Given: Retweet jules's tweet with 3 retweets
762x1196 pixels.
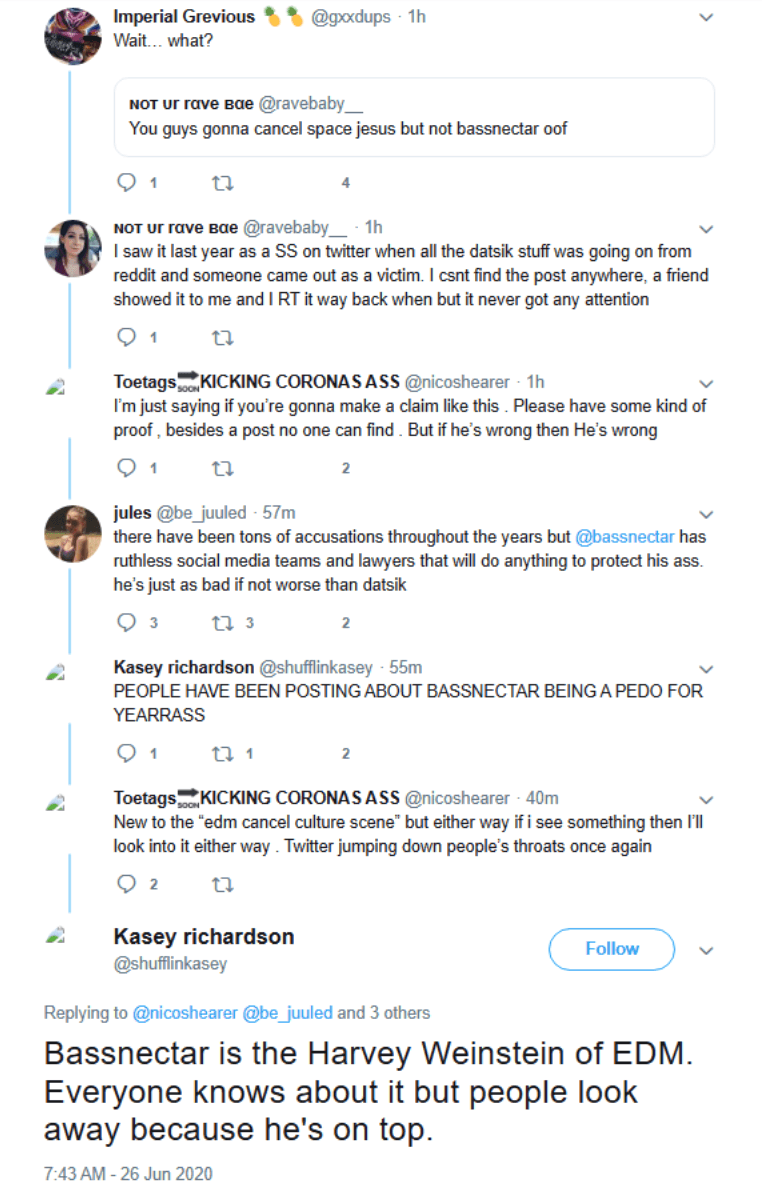Looking at the screenshot, I should coord(223,622).
